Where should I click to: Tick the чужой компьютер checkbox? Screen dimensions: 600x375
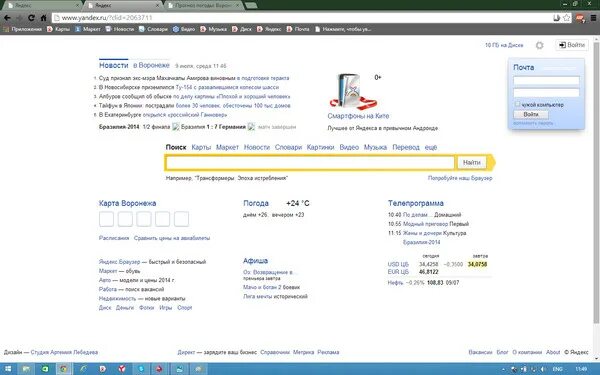click(517, 104)
